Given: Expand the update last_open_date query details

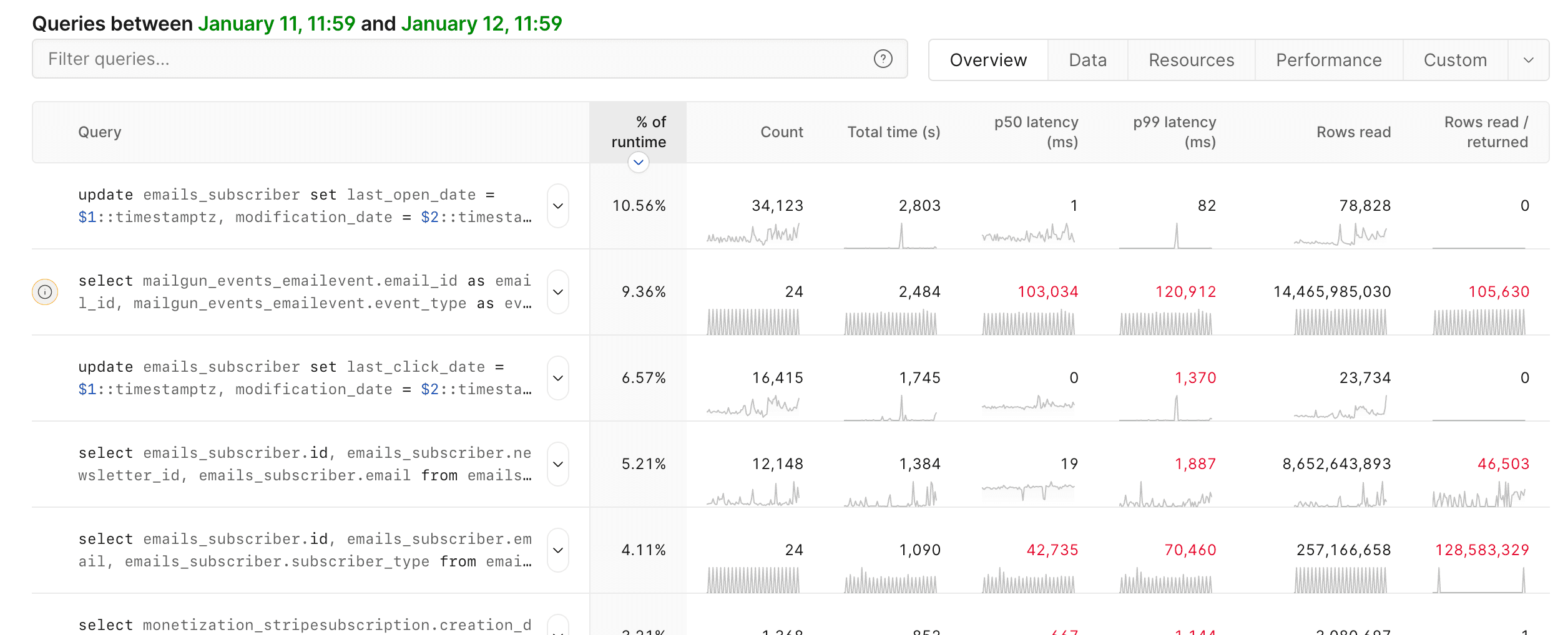Looking at the screenshot, I should 557,206.
